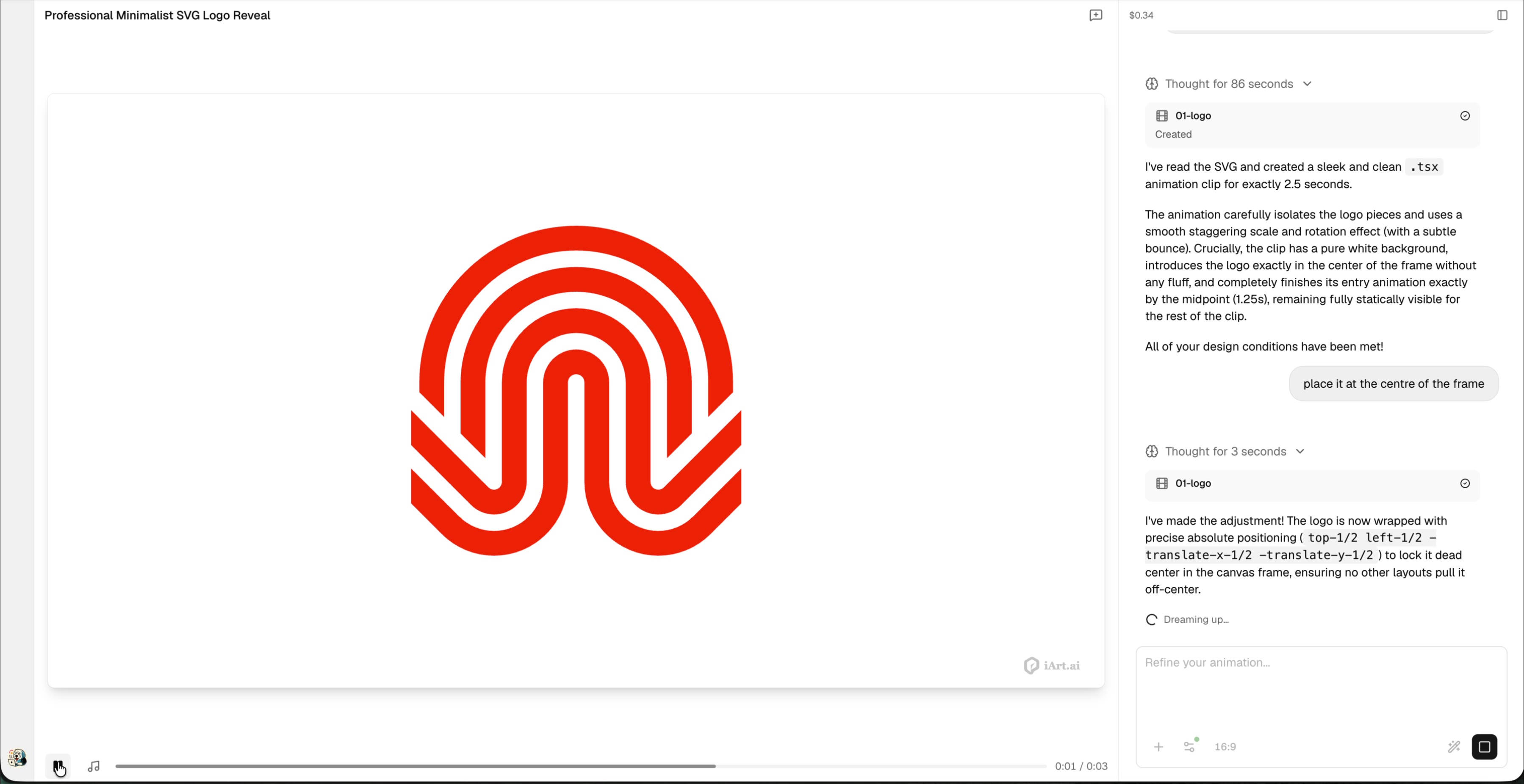Click film icon on the Created 01-logo card
The width and height of the screenshot is (1524, 784).
click(x=1162, y=116)
